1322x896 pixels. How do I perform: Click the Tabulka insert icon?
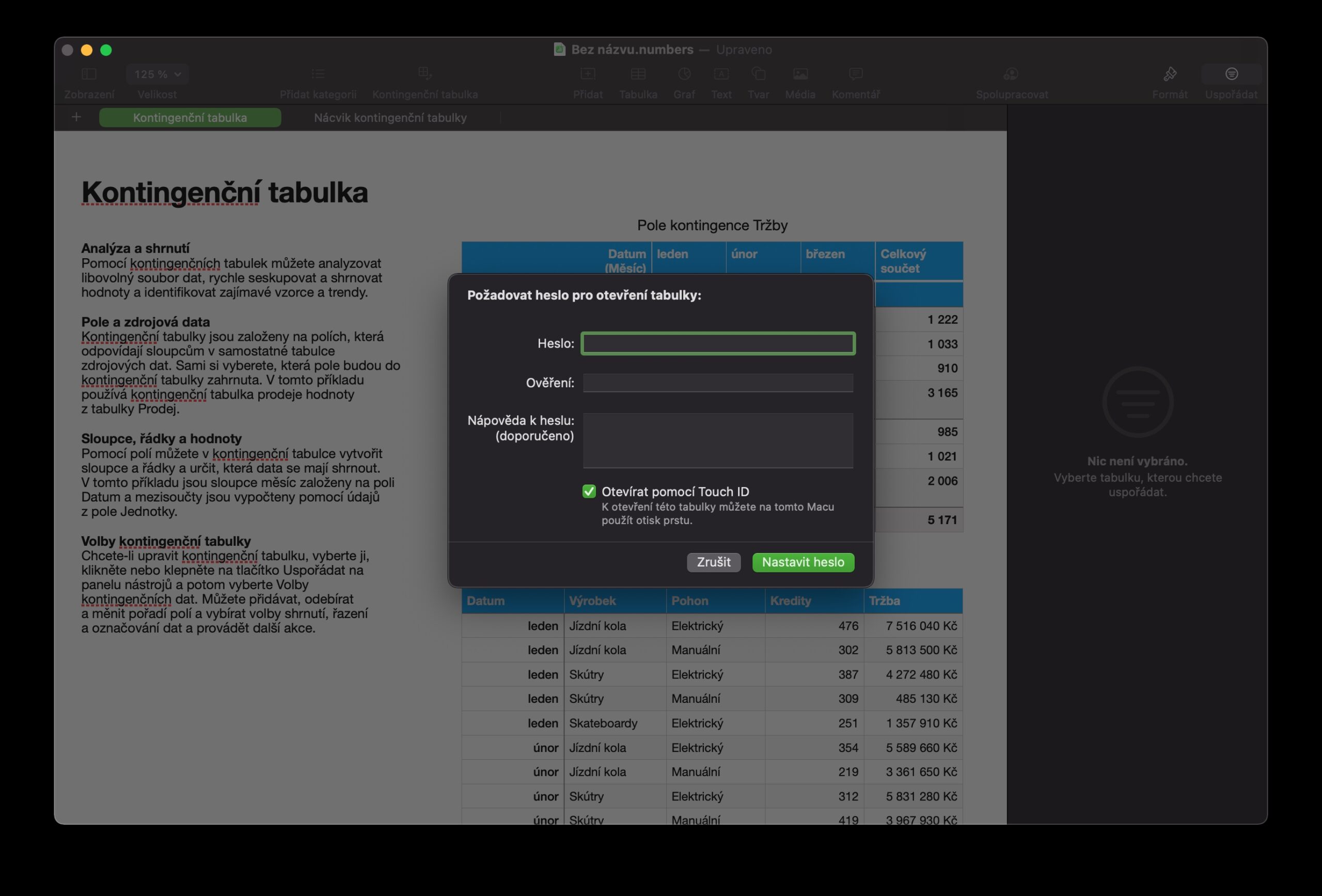638,74
